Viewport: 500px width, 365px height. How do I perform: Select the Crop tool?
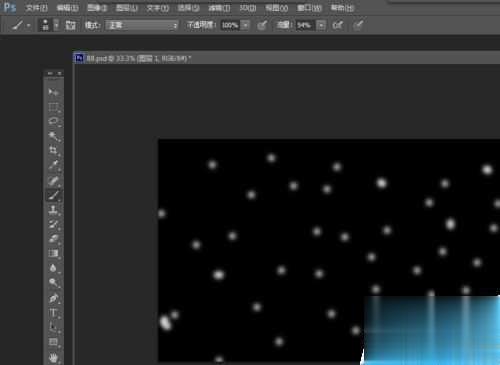pos(53,150)
